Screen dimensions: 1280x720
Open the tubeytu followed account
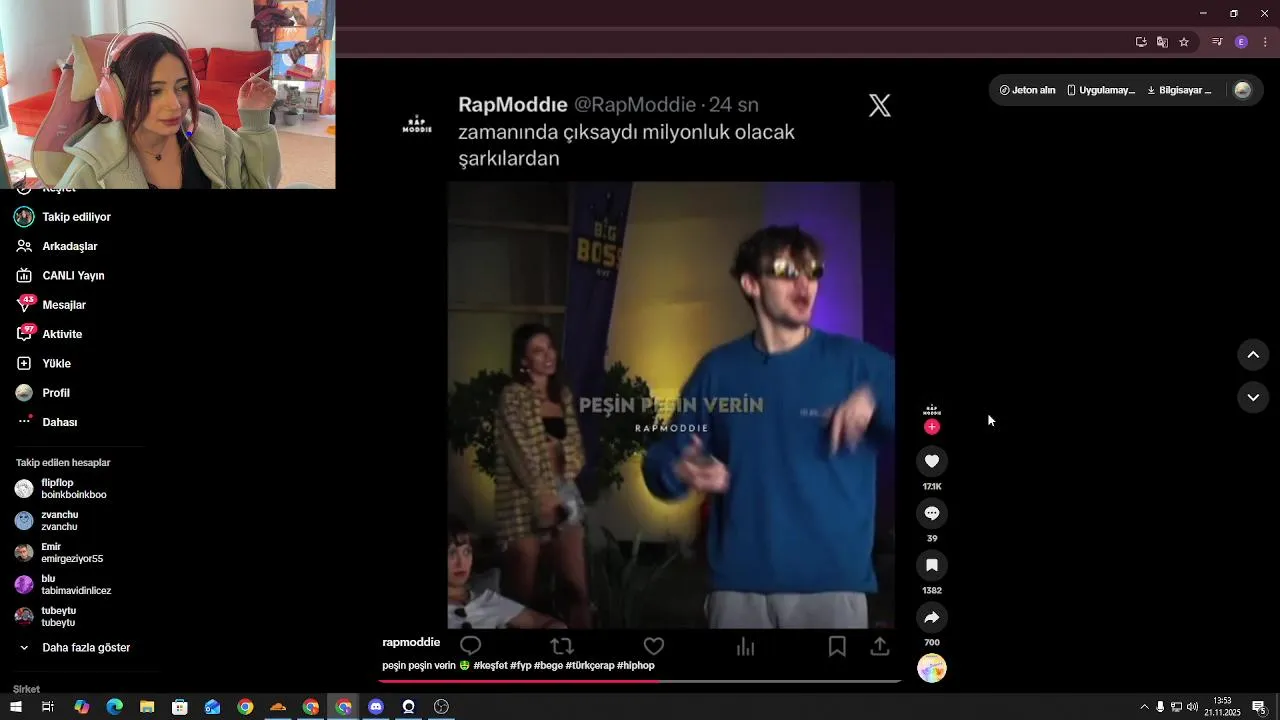tap(46, 617)
